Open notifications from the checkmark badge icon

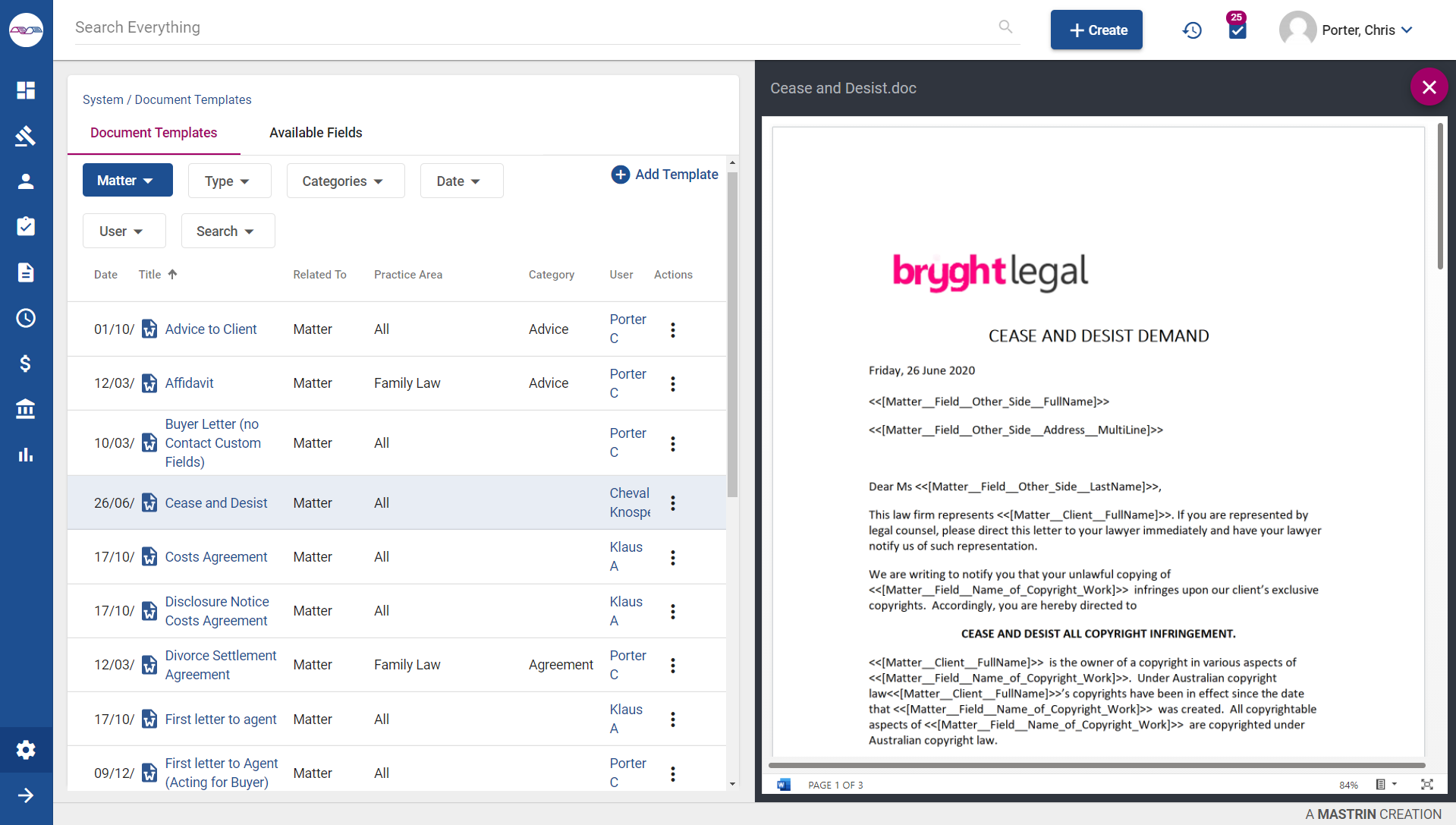[x=1236, y=30]
